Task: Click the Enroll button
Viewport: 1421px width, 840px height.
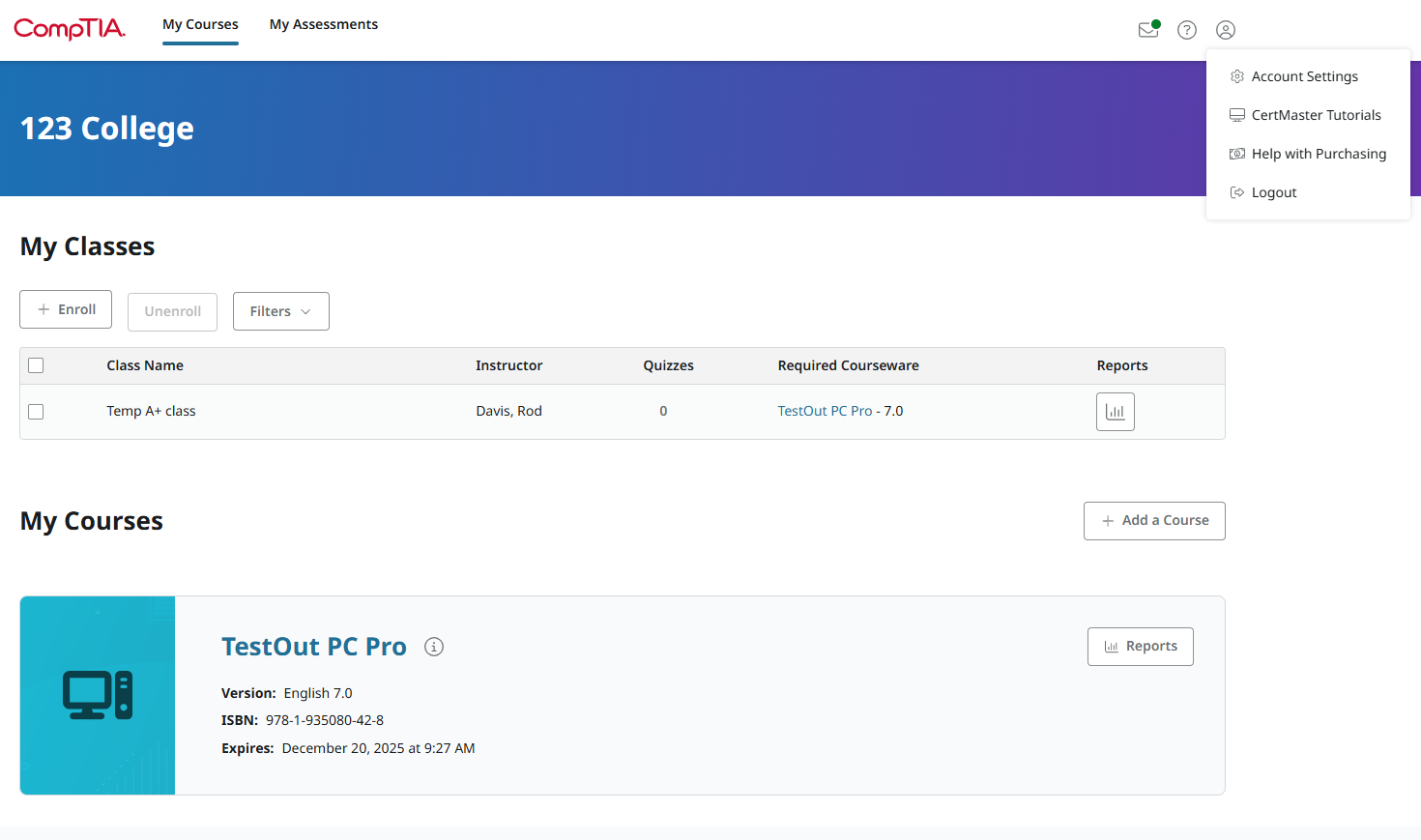Action: (66, 309)
